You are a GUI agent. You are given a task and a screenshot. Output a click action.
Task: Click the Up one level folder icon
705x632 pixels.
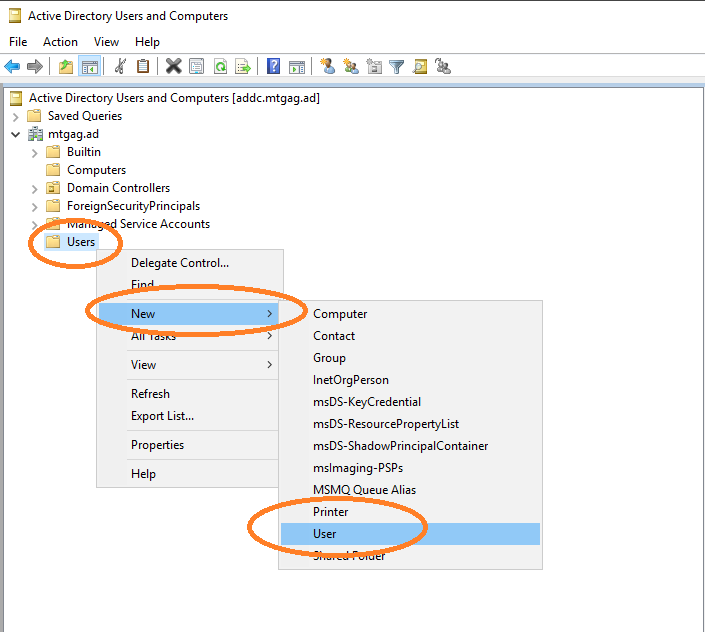point(66,67)
